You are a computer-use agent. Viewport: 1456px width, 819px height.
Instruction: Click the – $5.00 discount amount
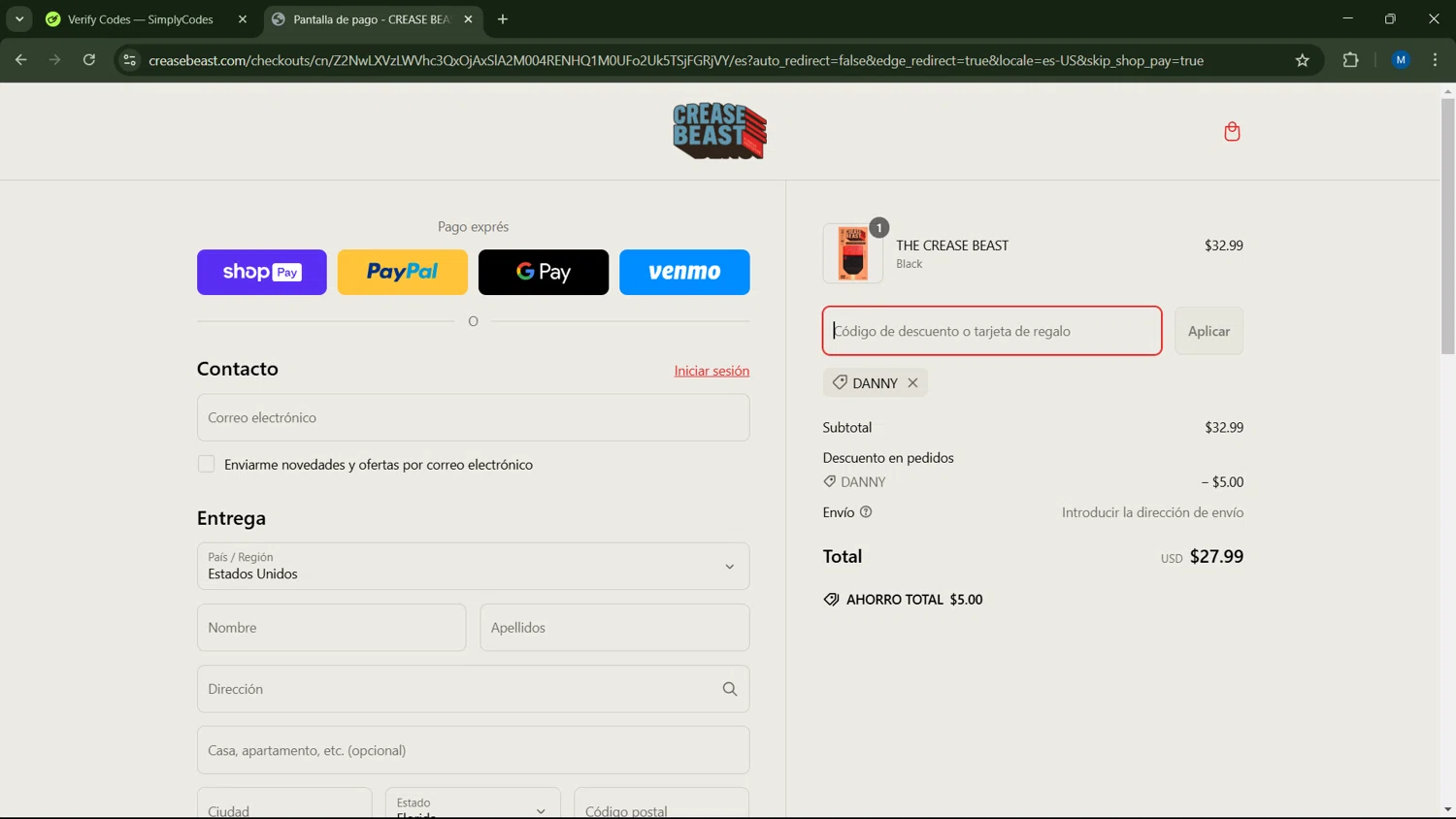[1222, 482]
